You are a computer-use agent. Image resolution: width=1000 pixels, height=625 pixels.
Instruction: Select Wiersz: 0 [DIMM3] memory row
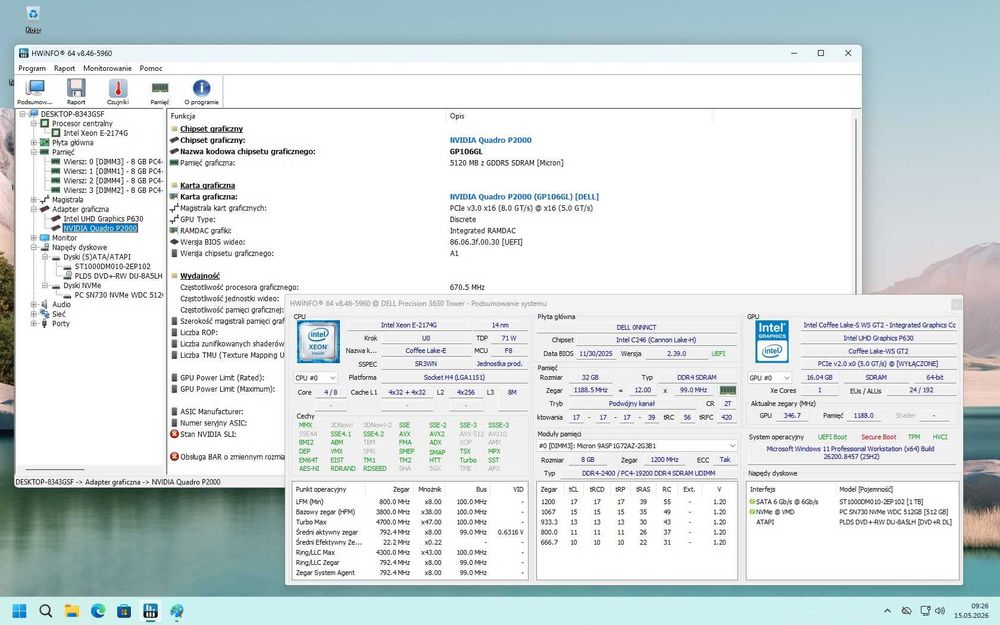click(113, 162)
